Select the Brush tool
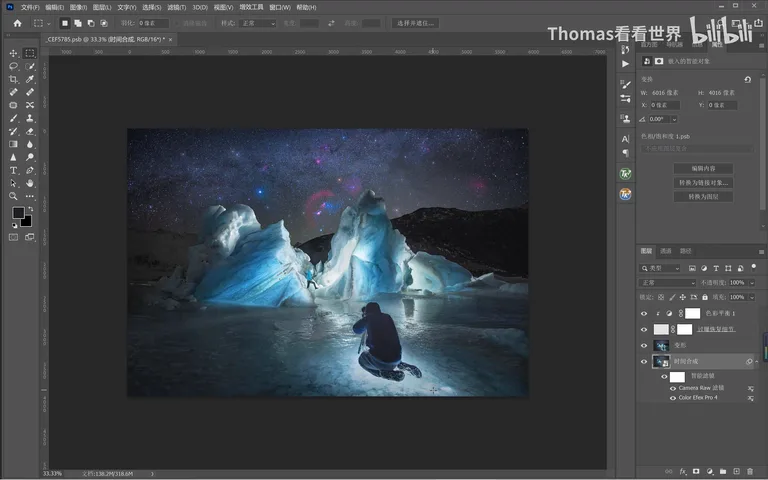Viewport: 768px width, 480px height. tap(13, 118)
